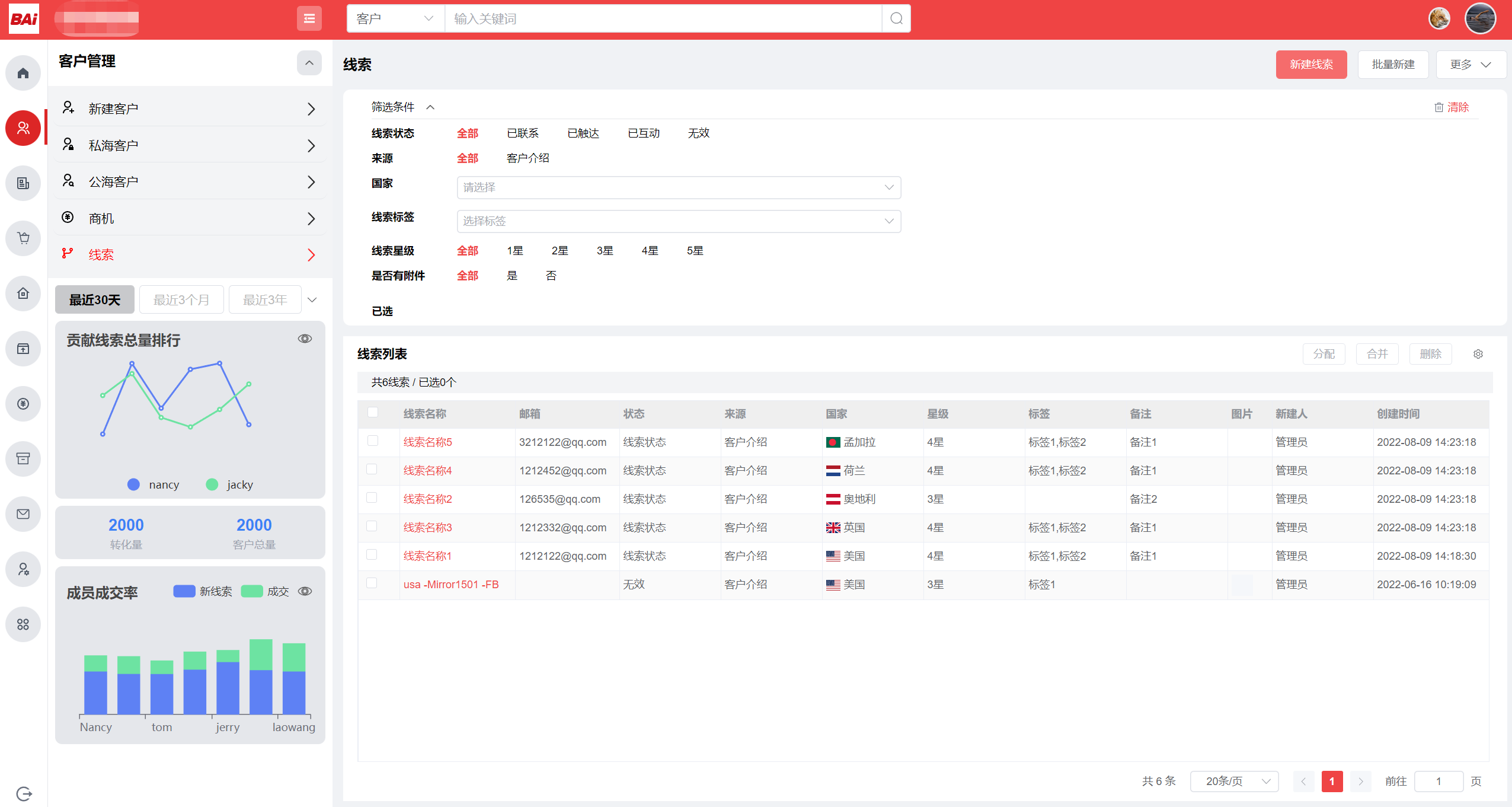Image resolution: width=1512 pixels, height=807 pixels.
Task: Open the document report icon in sidebar
Action: [23, 183]
